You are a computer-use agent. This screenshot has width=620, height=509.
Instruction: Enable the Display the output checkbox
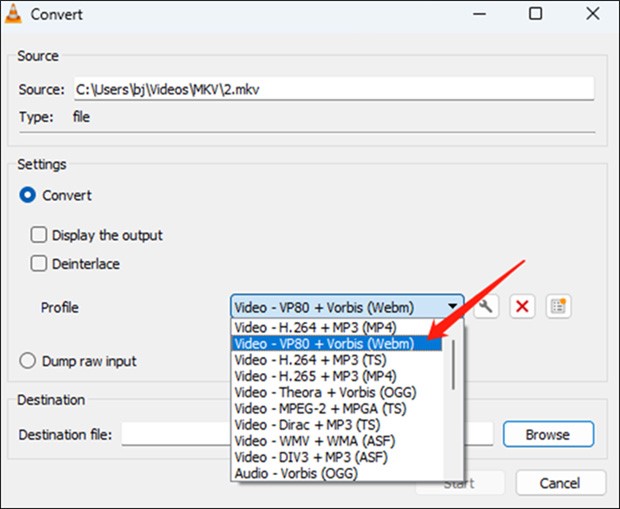[39, 235]
